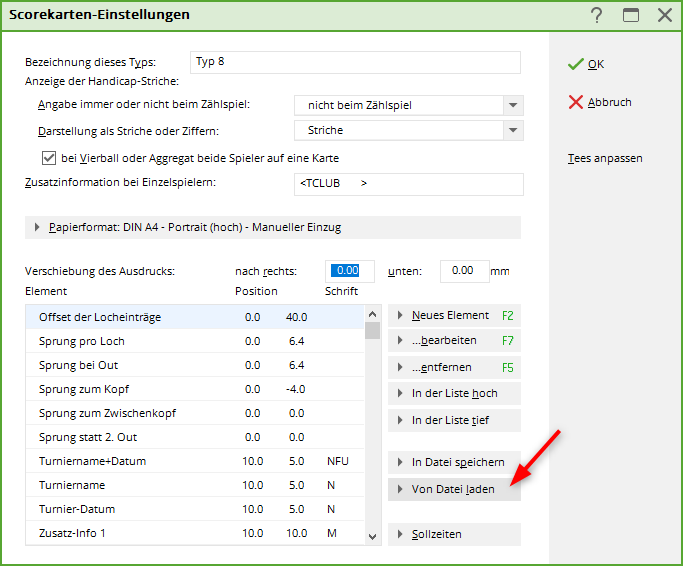Click In Datei speichern
Screen dimensions: 683x566
(453, 462)
